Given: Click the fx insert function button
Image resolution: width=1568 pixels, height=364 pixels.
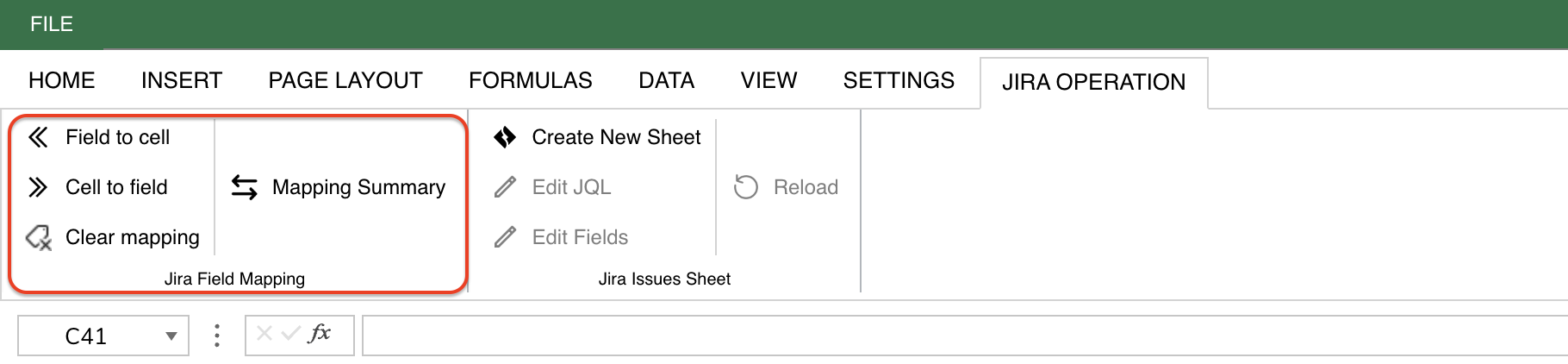Looking at the screenshot, I should [320, 334].
